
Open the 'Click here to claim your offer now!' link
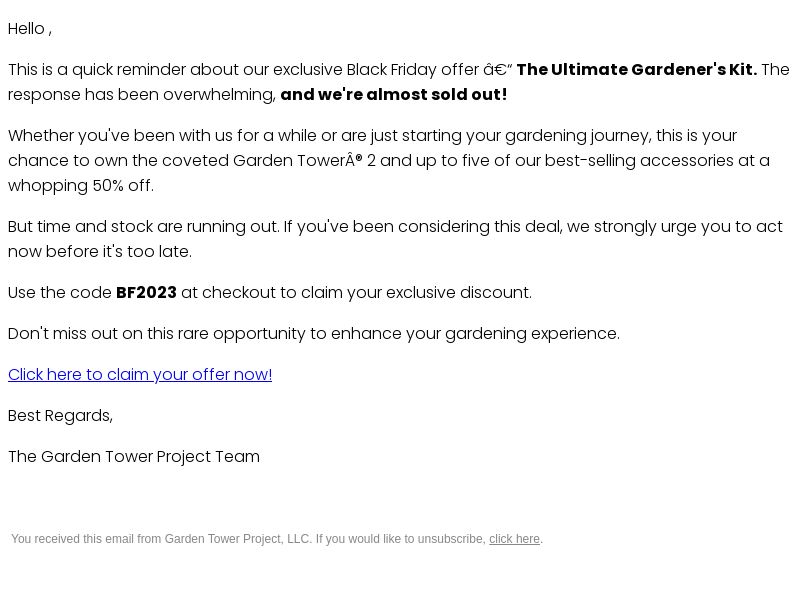(140, 374)
